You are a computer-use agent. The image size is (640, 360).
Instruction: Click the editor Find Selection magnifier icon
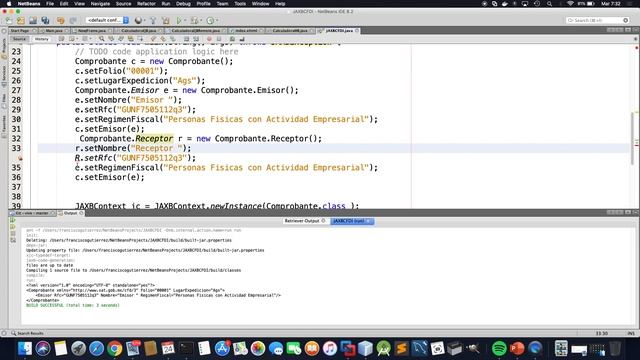(x=101, y=39)
